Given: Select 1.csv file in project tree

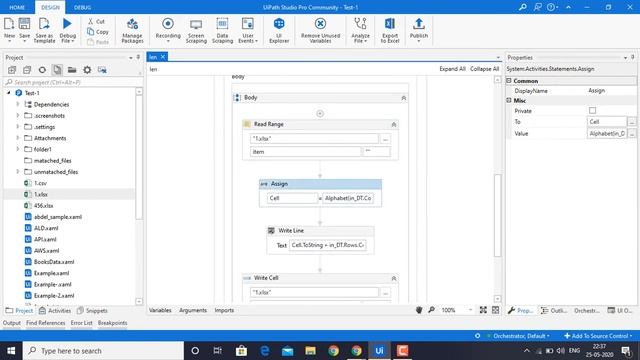Looking at the screenshot, I should pos(40,183).
